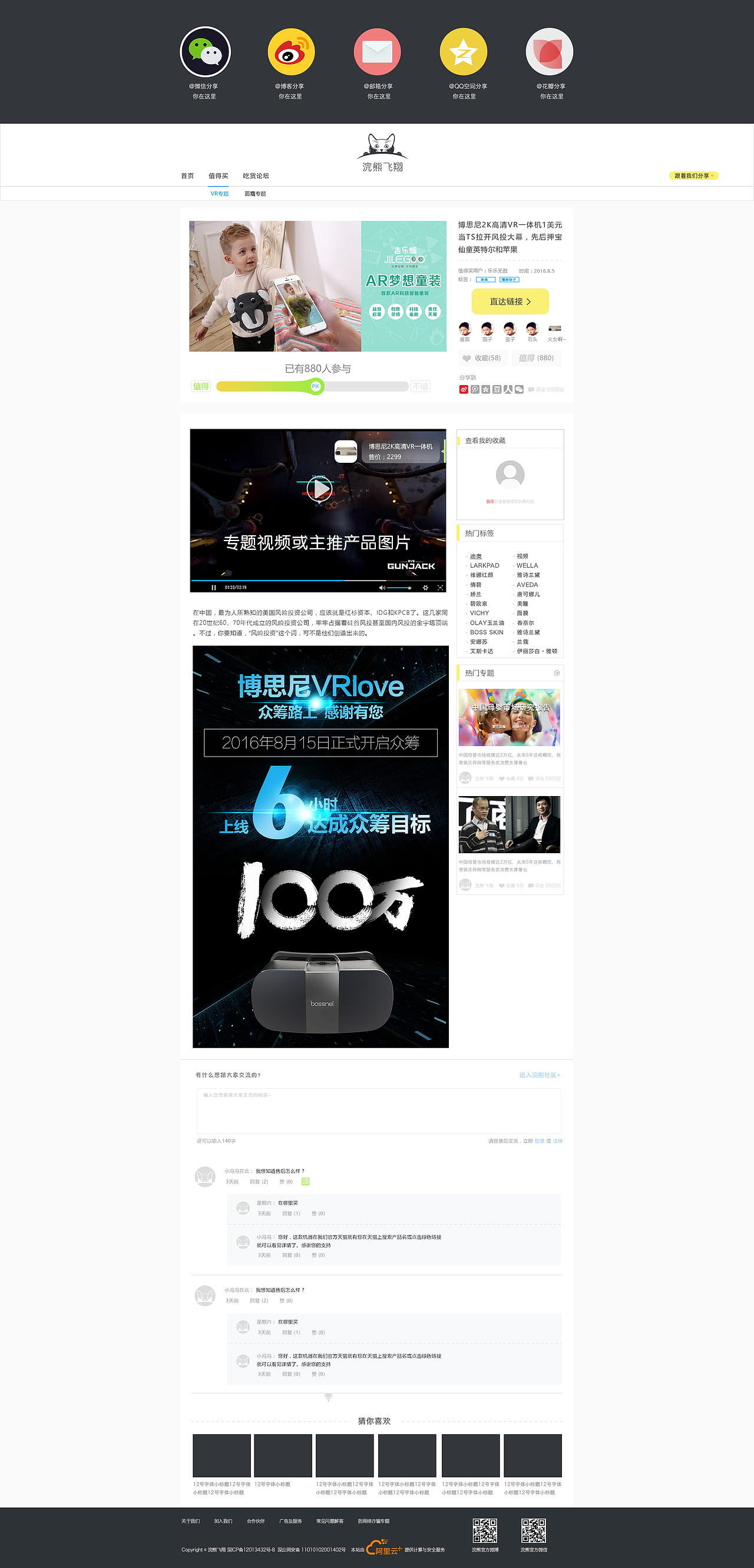Viewport: 754px width, 1568px height.
Task: Toggle 收藏(58) favorite button
Action: [482, 358]
